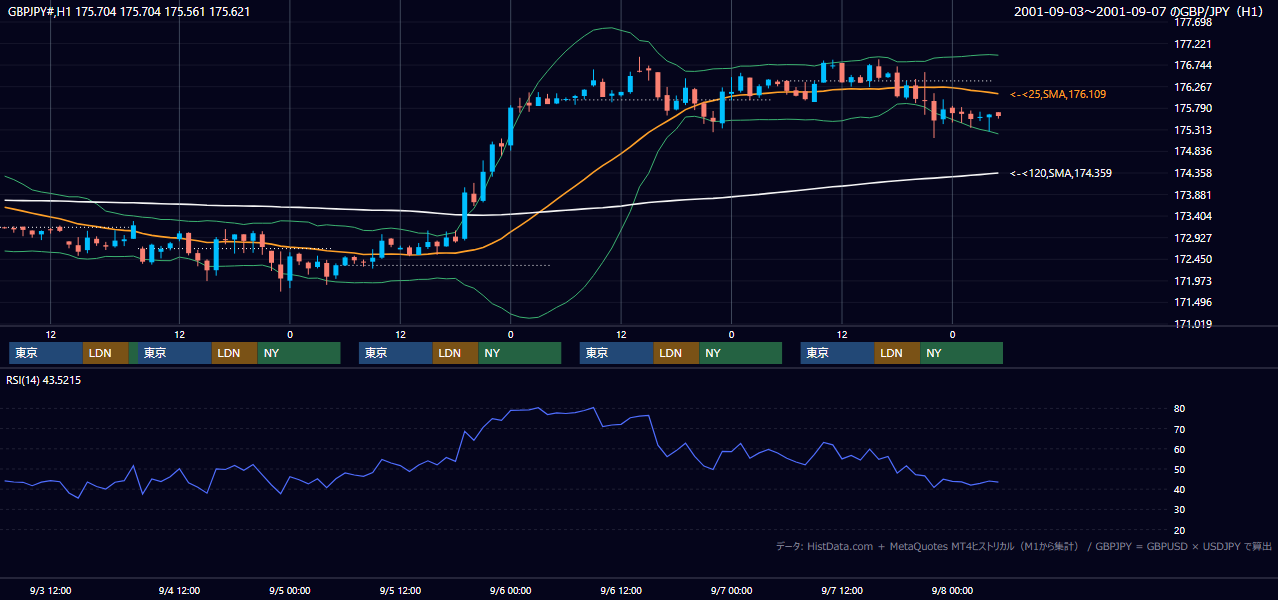Screen dimensions: 1278x600
Task: Click price axis value 171.019
Action: pos(1193,324)
